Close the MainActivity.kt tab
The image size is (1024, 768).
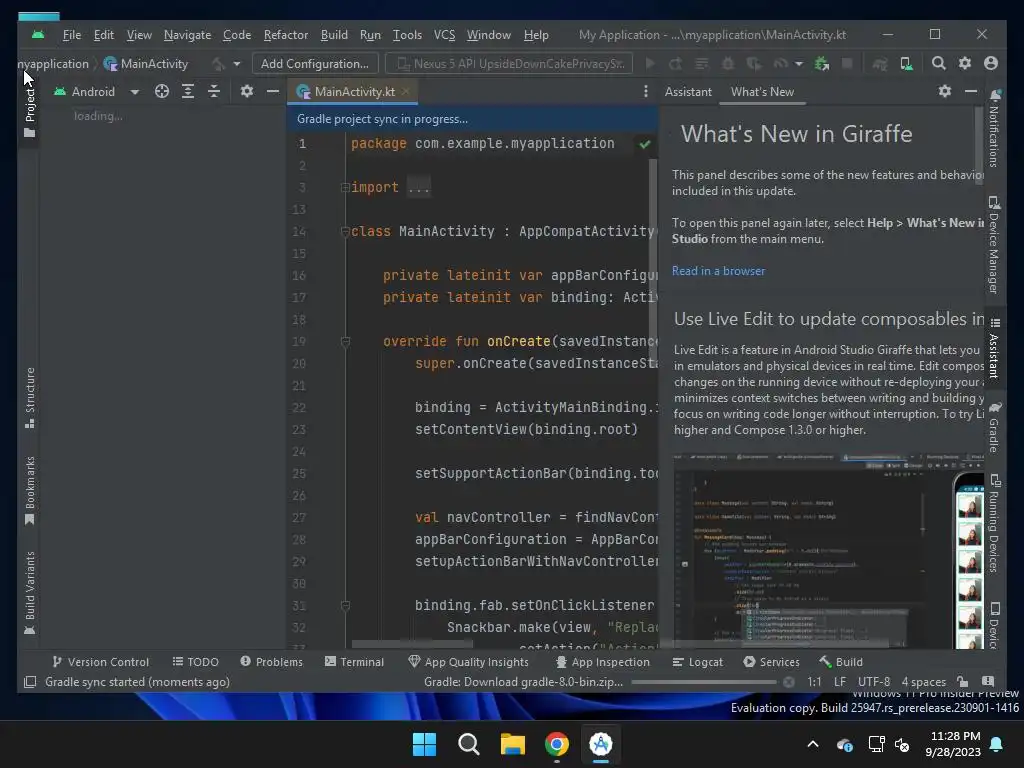click(406, 91)
